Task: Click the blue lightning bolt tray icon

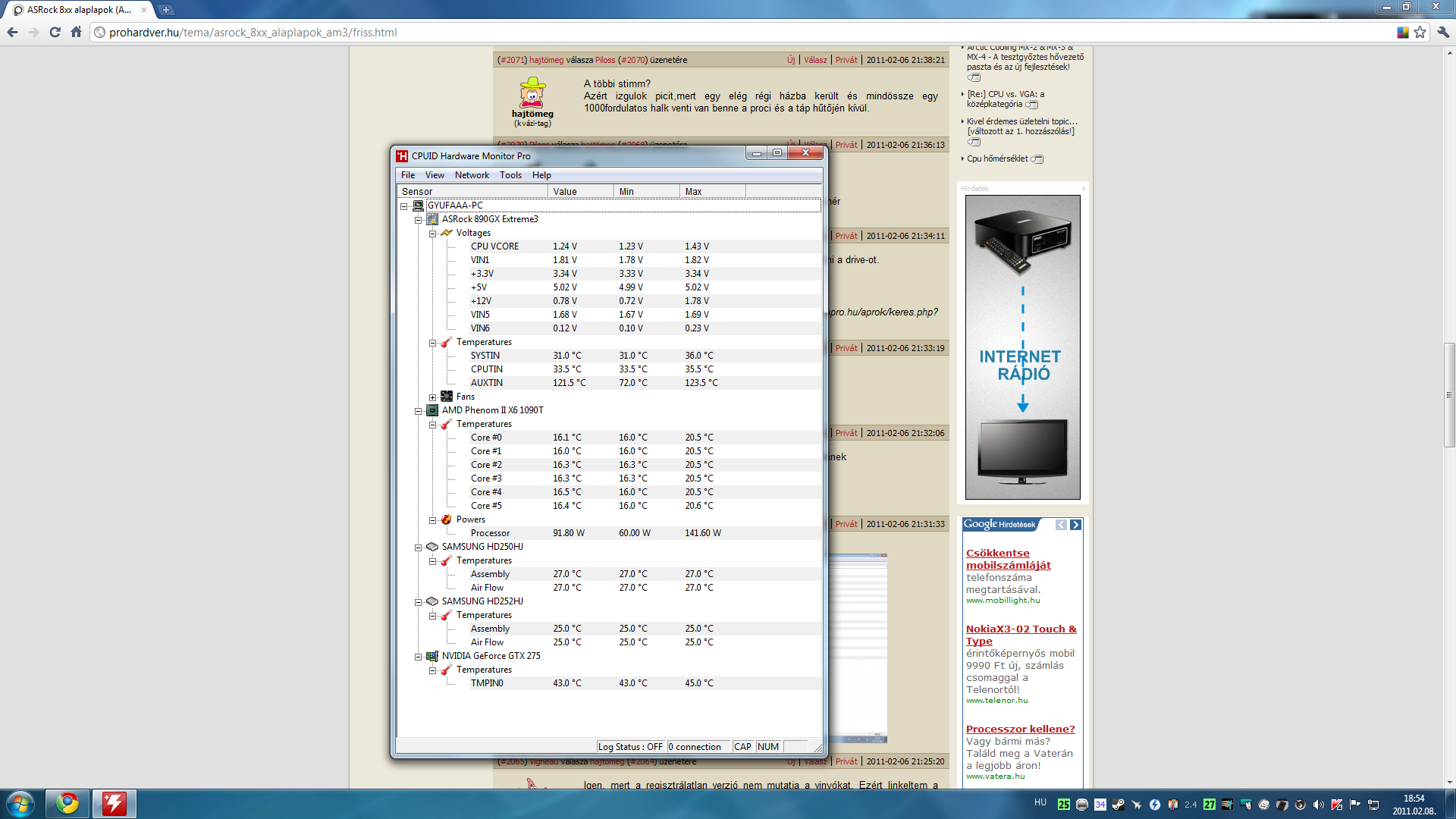Action: pos(1155,805)
